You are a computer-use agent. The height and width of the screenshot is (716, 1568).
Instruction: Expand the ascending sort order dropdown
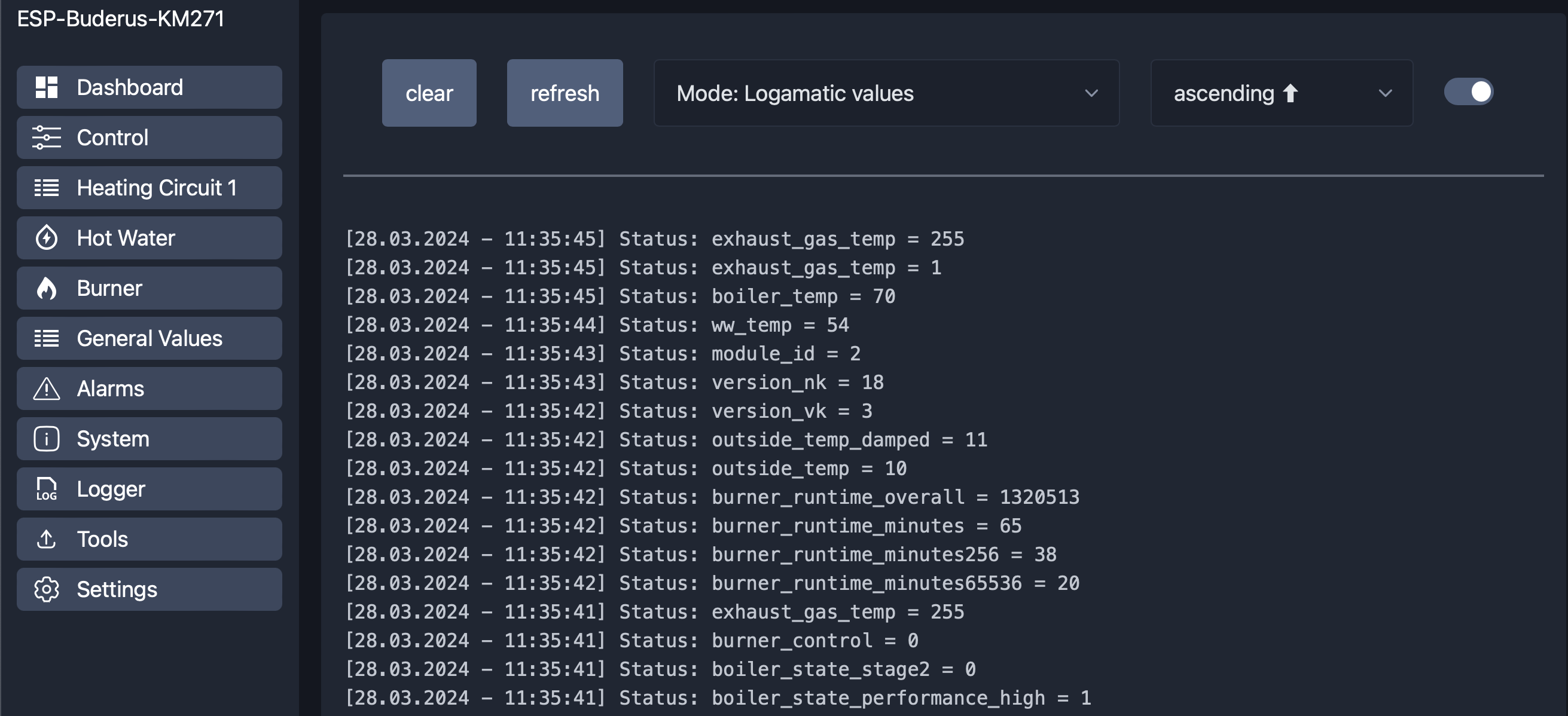coord(1281,93)
